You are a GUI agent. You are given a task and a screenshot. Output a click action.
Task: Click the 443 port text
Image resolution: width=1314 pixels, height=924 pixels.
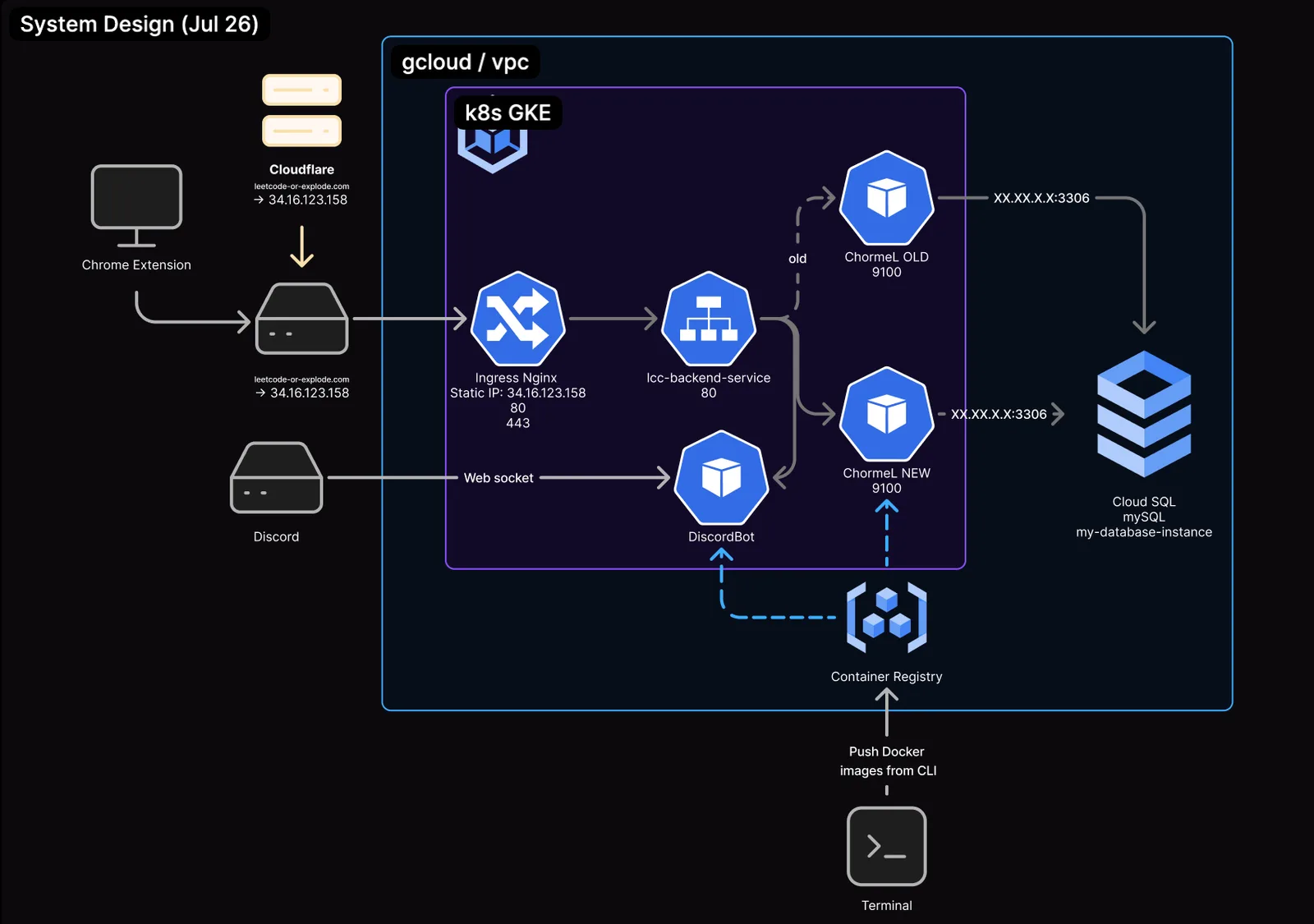pyautogui.click(x=518, y=423)
